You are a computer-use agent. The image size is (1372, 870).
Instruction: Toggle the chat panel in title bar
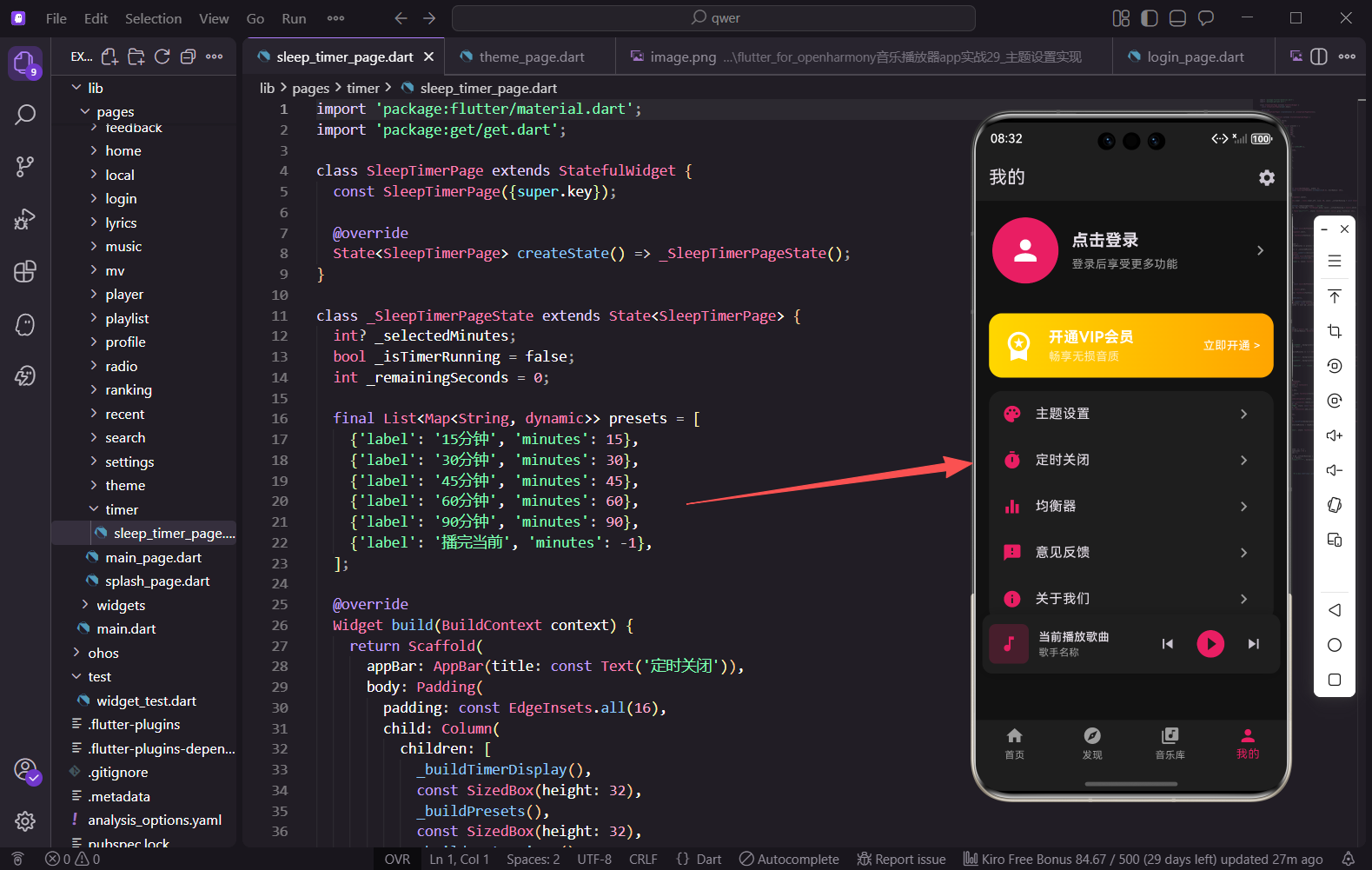pos(1206,18)
